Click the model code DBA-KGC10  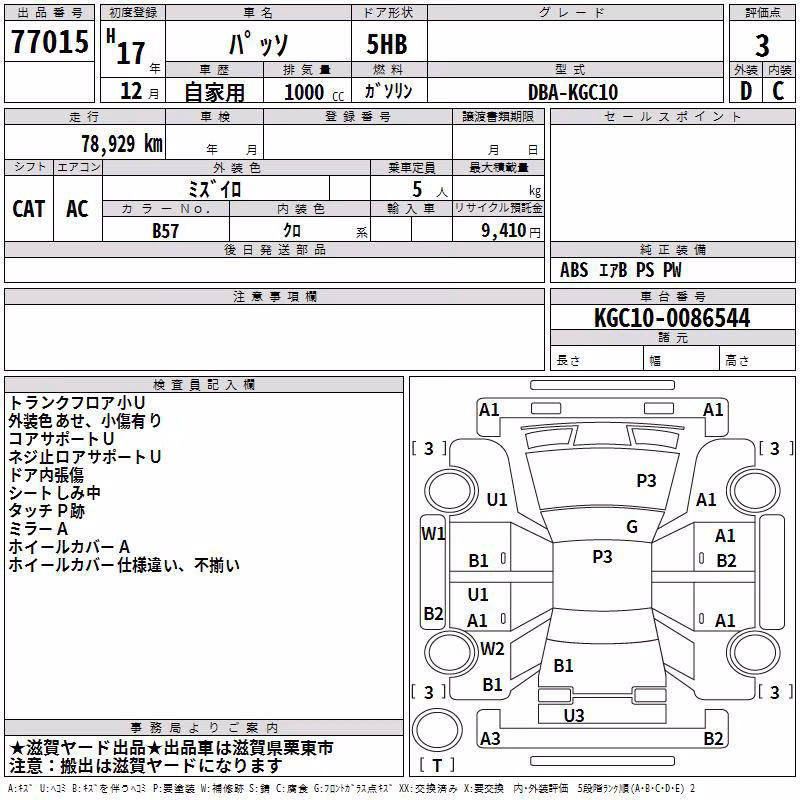coord(575,90)
